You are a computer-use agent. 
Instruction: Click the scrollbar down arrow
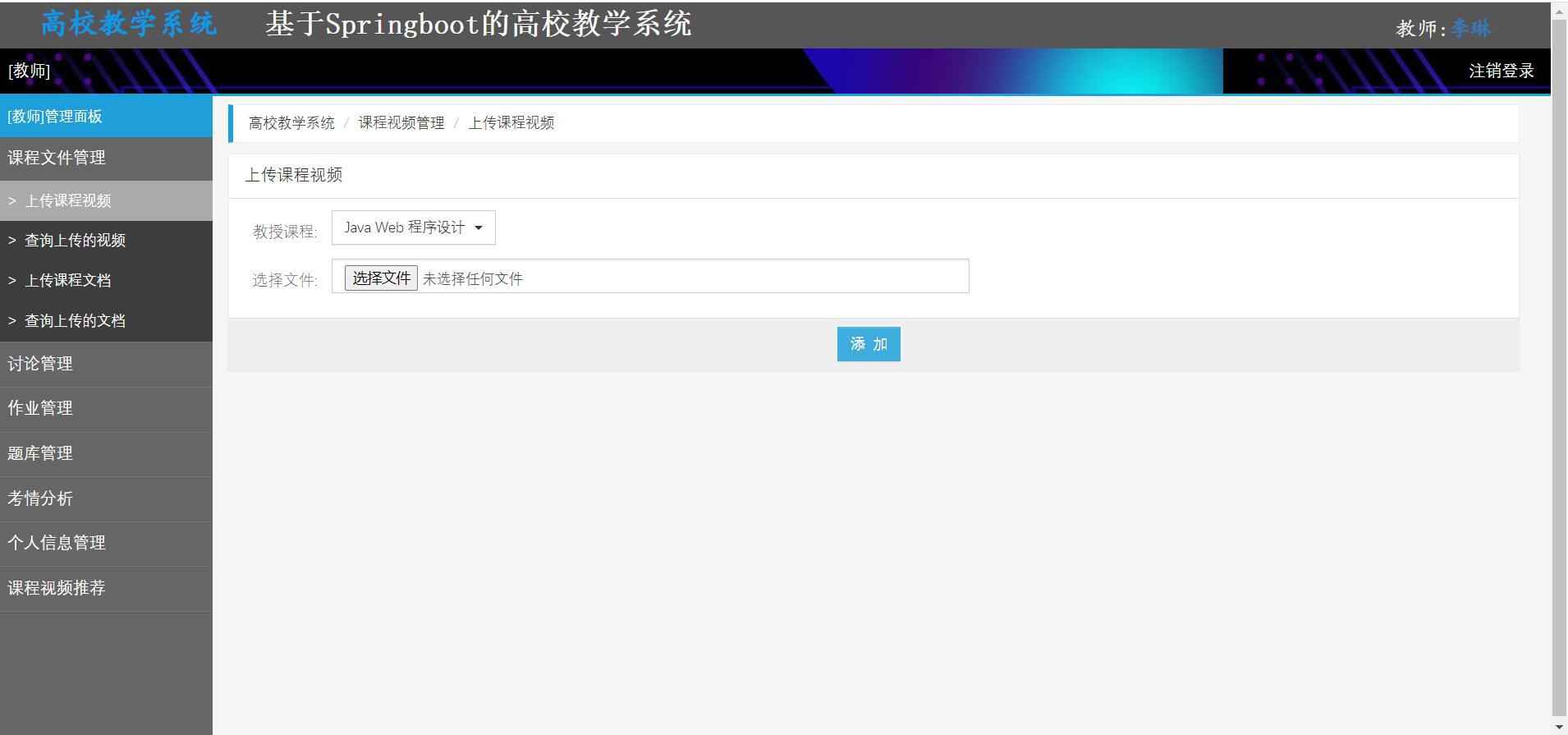1560,728
